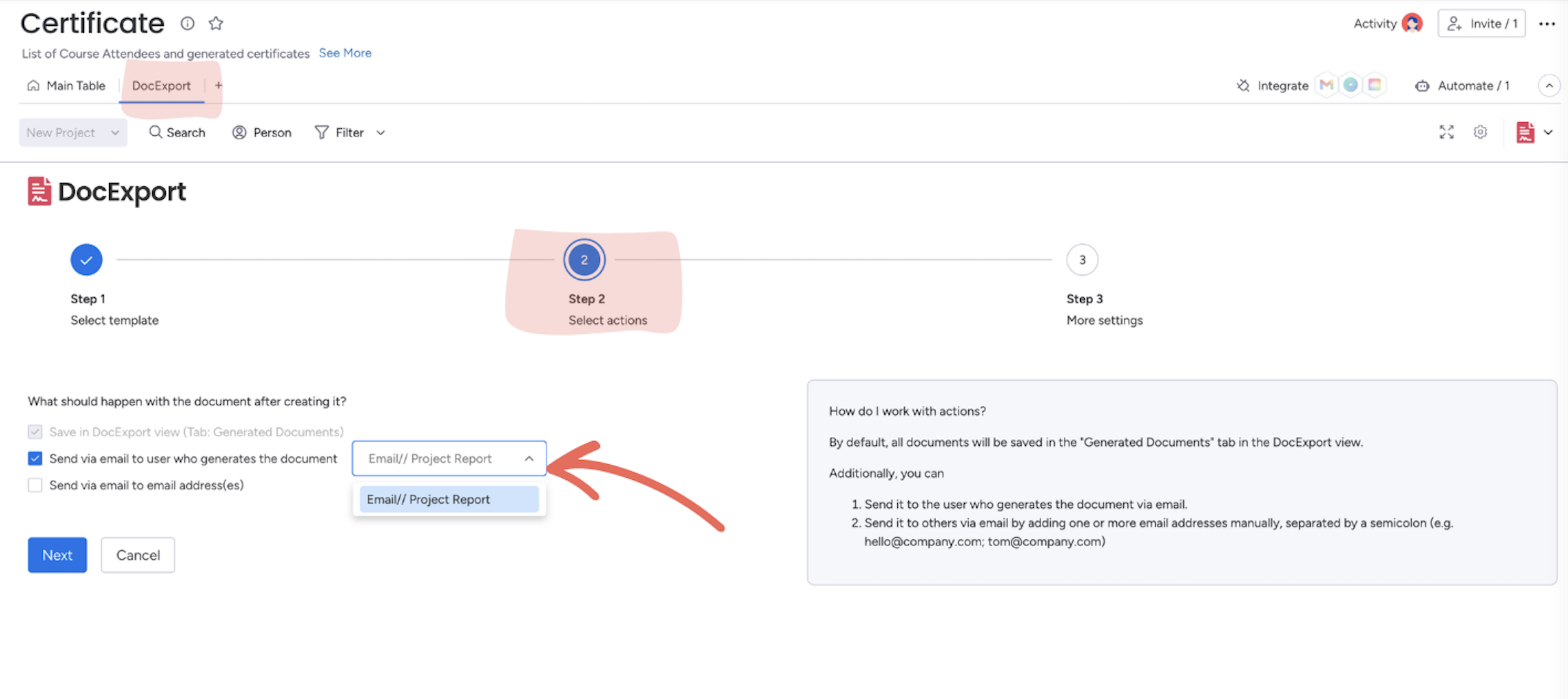Expand the New Project dropdown arrow
The width and height of the screenshot is (1568, 699).
(x=115, y=132)
